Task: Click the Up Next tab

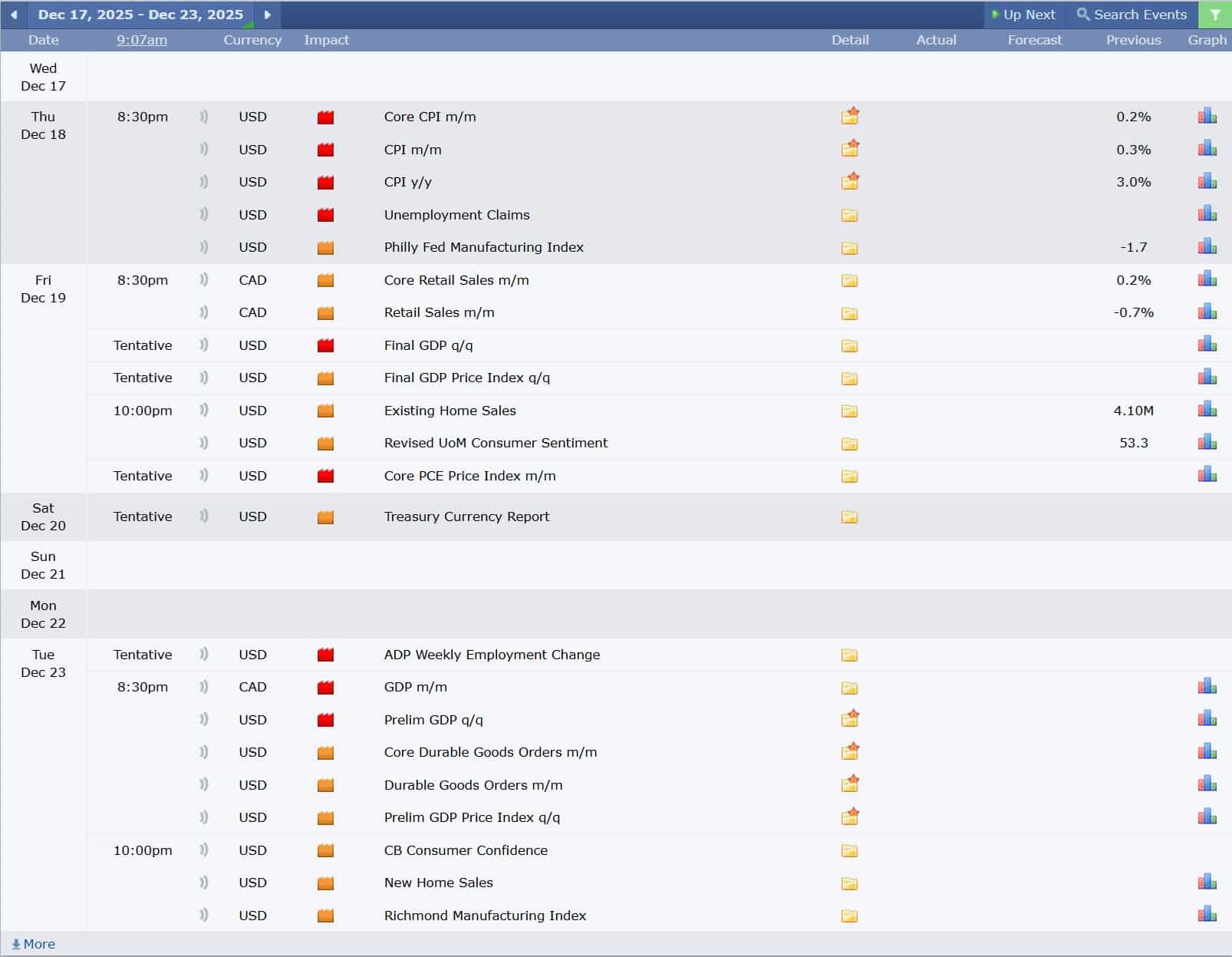Action: coord(1023,15)
